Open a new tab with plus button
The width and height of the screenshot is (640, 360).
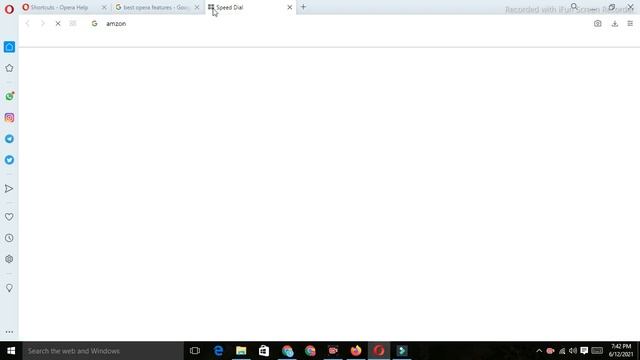[x=303, y=7]
